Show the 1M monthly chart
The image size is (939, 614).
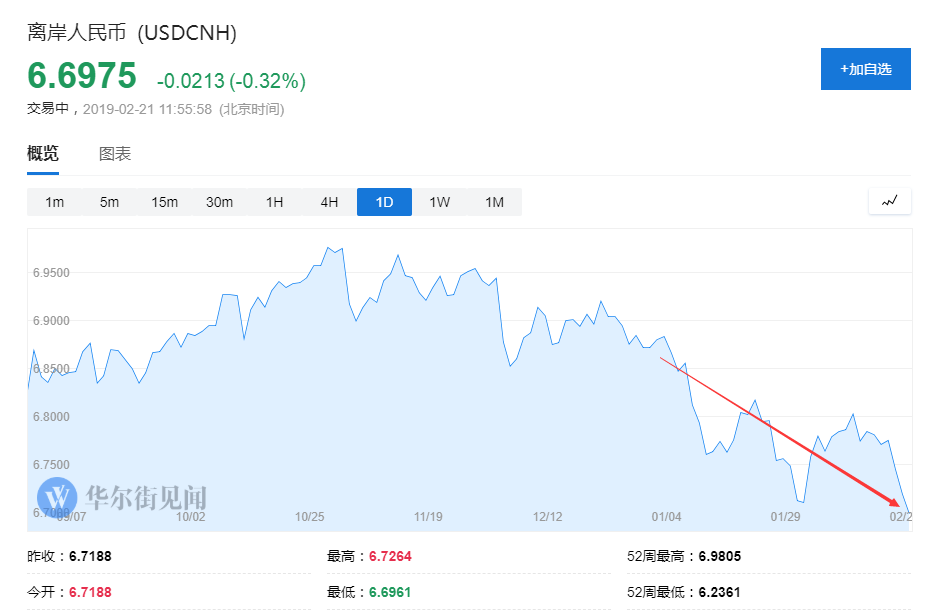(x=494, y=202)
